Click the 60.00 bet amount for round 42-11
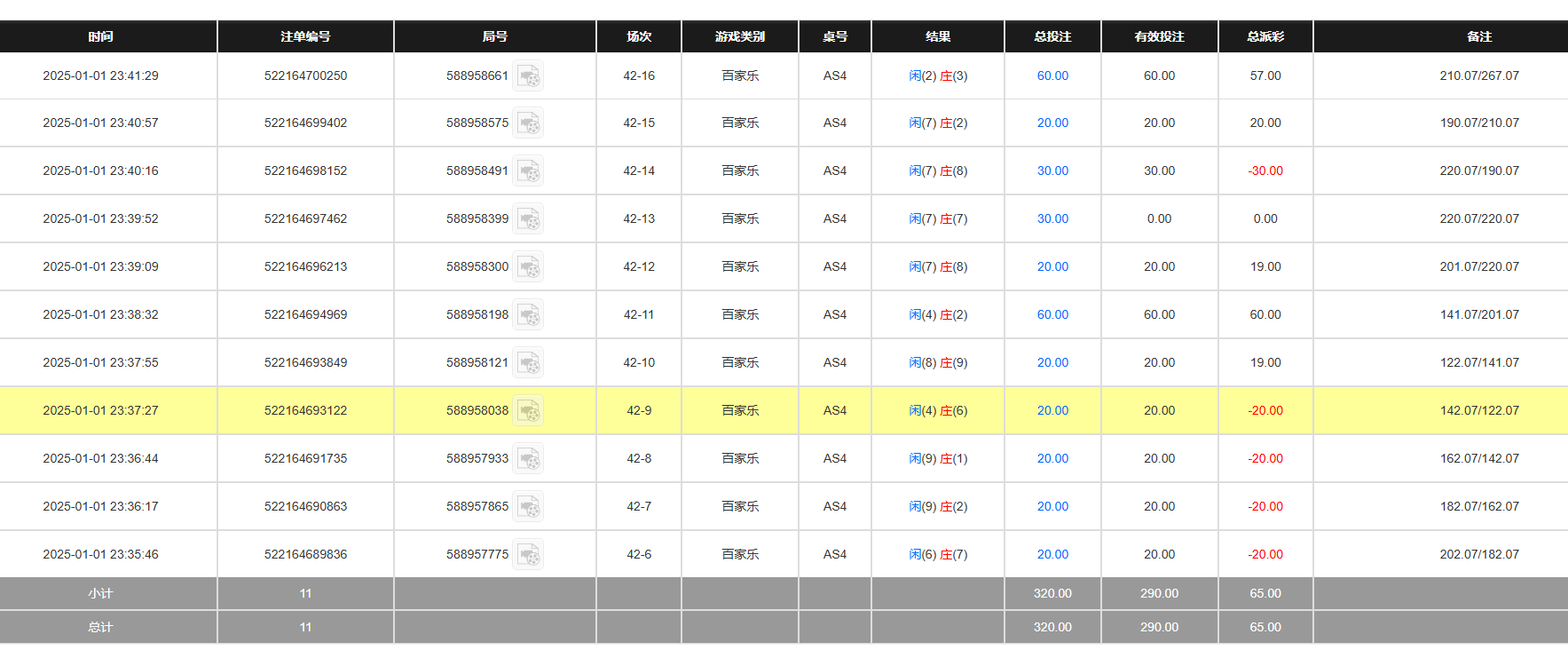The width and height of the screenshot is (1568, 658). (x=1052, y=315)
